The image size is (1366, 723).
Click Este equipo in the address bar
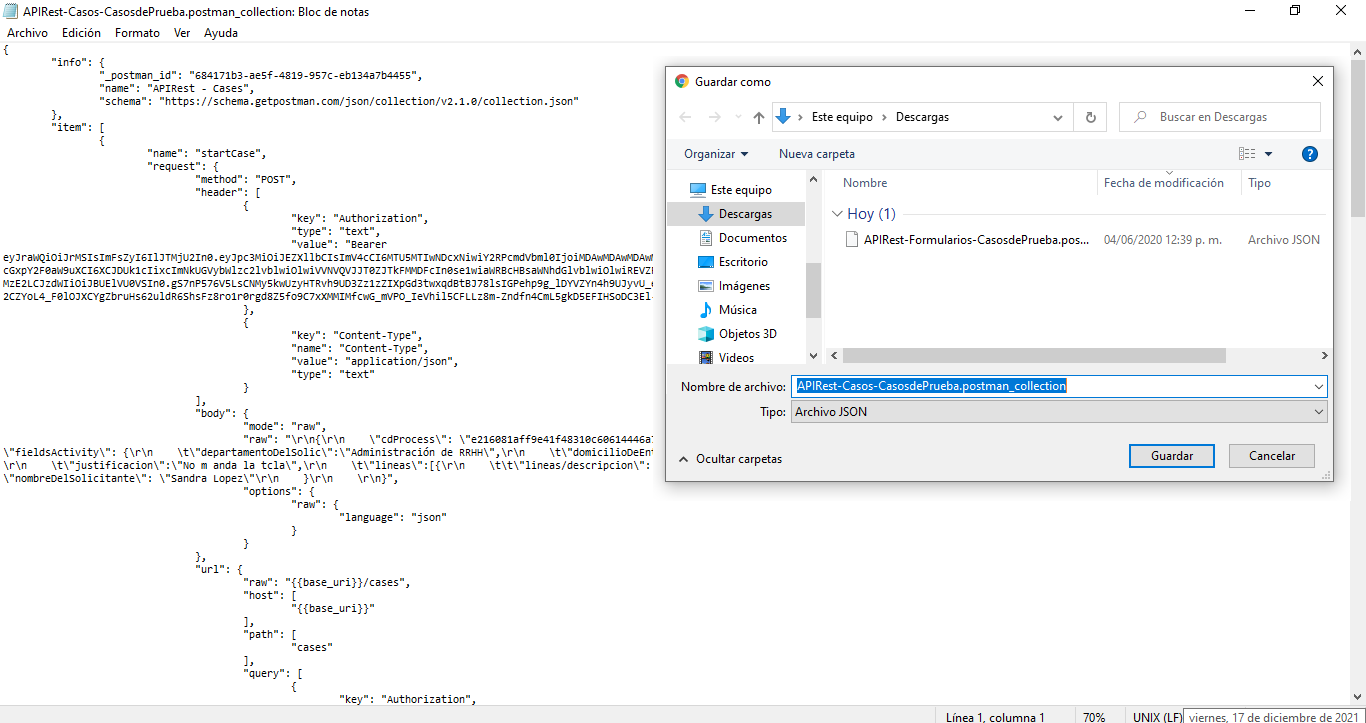coord(842,117)
